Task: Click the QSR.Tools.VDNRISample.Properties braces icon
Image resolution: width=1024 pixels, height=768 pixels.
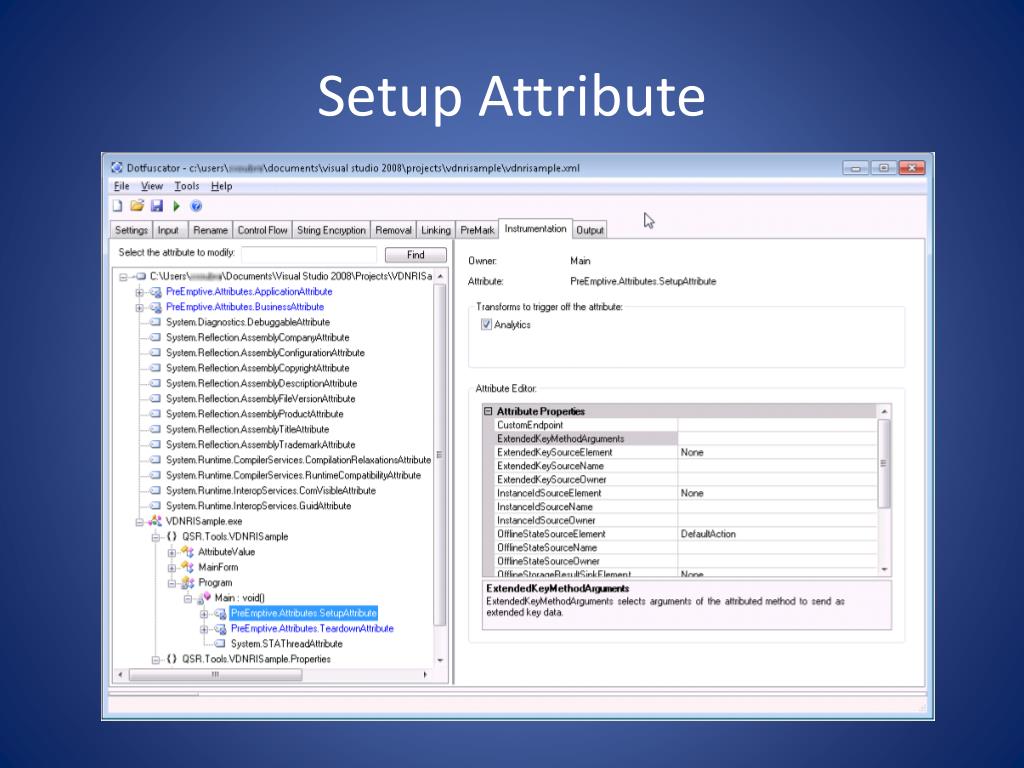Action: pos(171,659)
